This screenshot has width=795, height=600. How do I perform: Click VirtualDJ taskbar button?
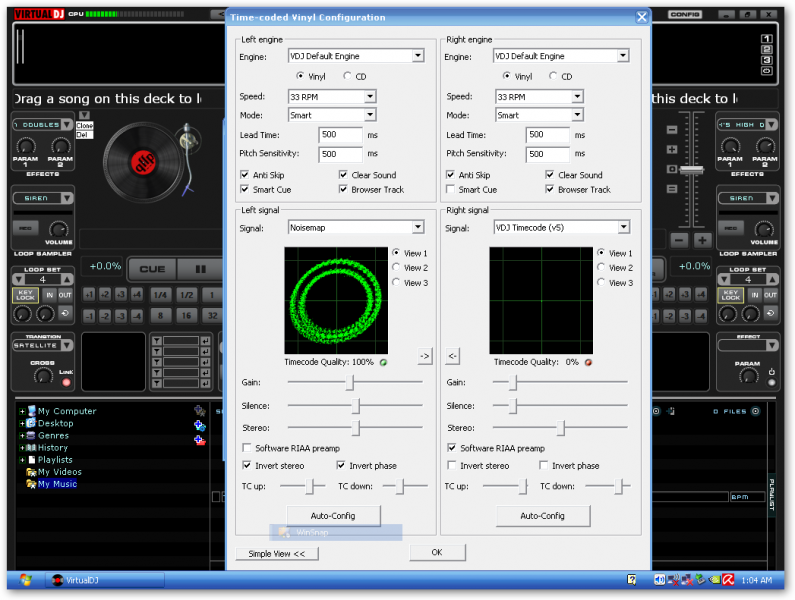105,580
